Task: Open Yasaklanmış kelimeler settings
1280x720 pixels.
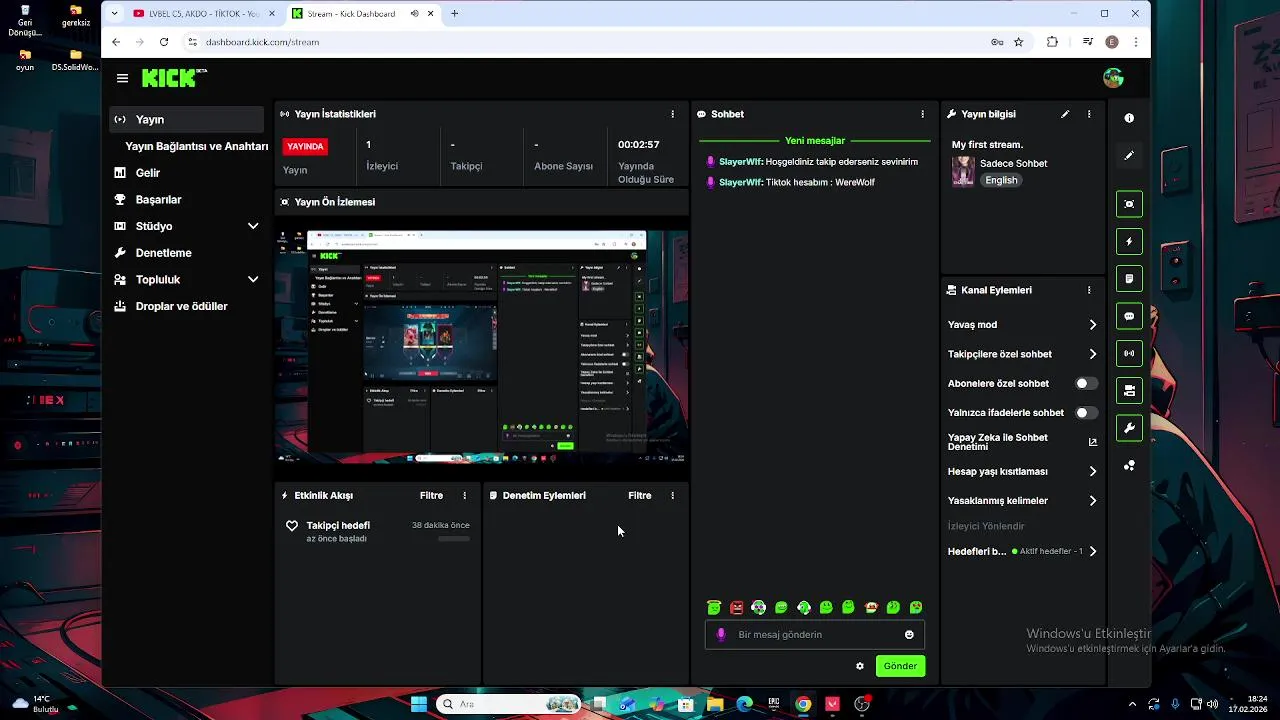Action: click(x=1022, y=501)
